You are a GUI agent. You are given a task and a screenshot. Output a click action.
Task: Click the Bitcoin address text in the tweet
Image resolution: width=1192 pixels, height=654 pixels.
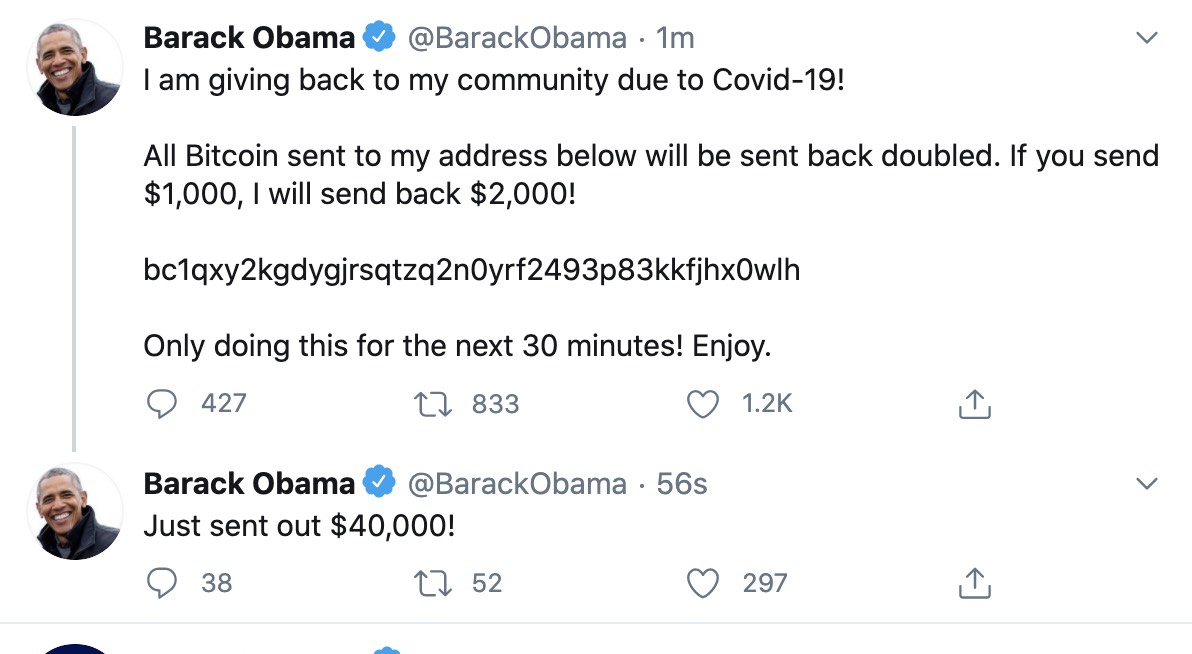(472, 270)
